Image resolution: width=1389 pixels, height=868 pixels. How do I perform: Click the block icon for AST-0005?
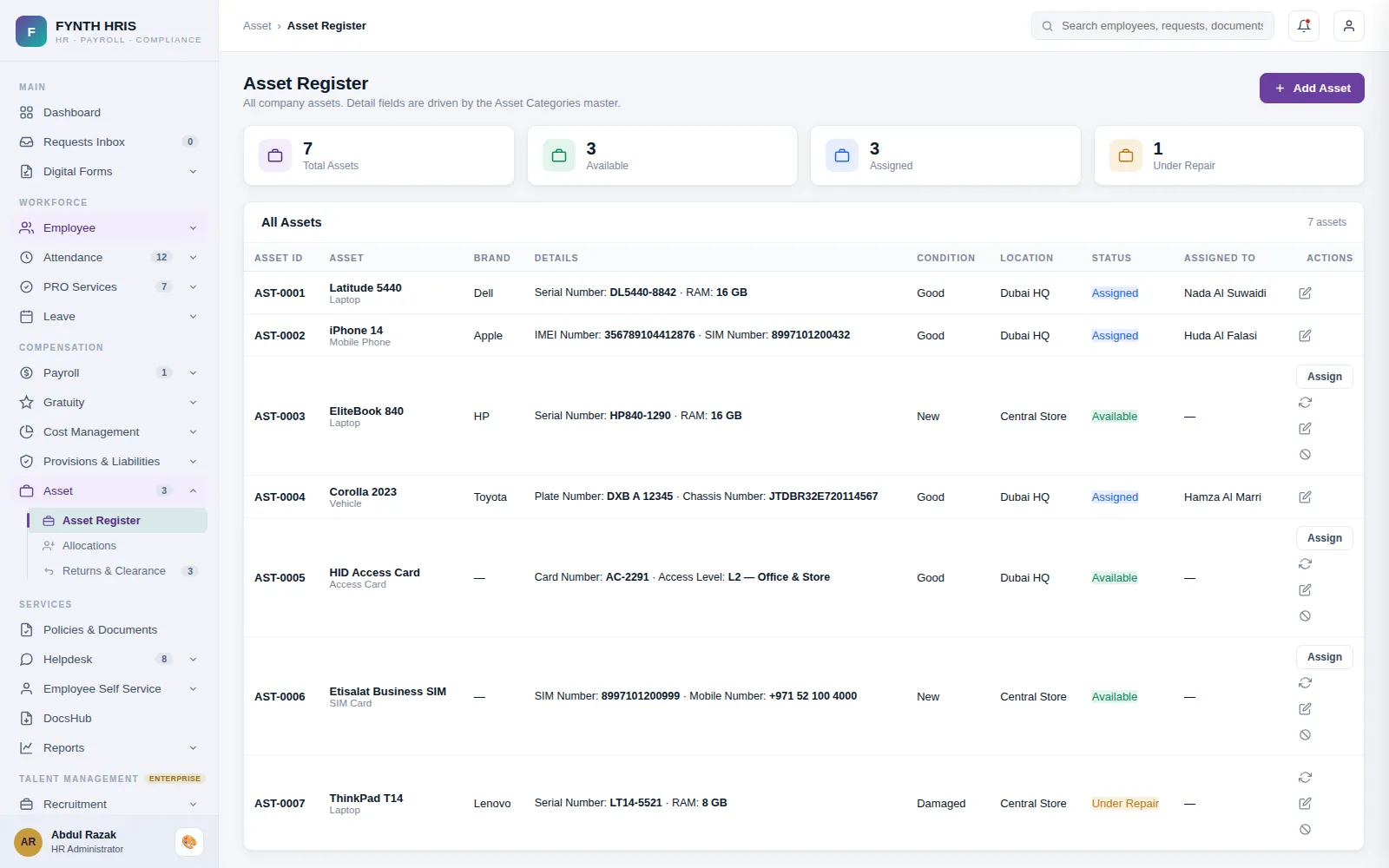point(1305,616)
